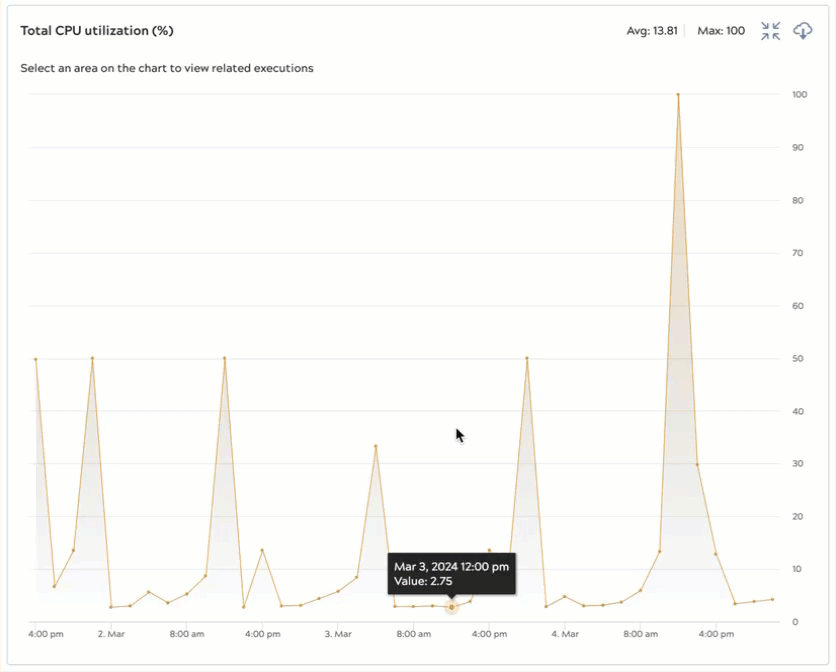Click the "Total CPU utilization (%)" title

tap(97, 31)
